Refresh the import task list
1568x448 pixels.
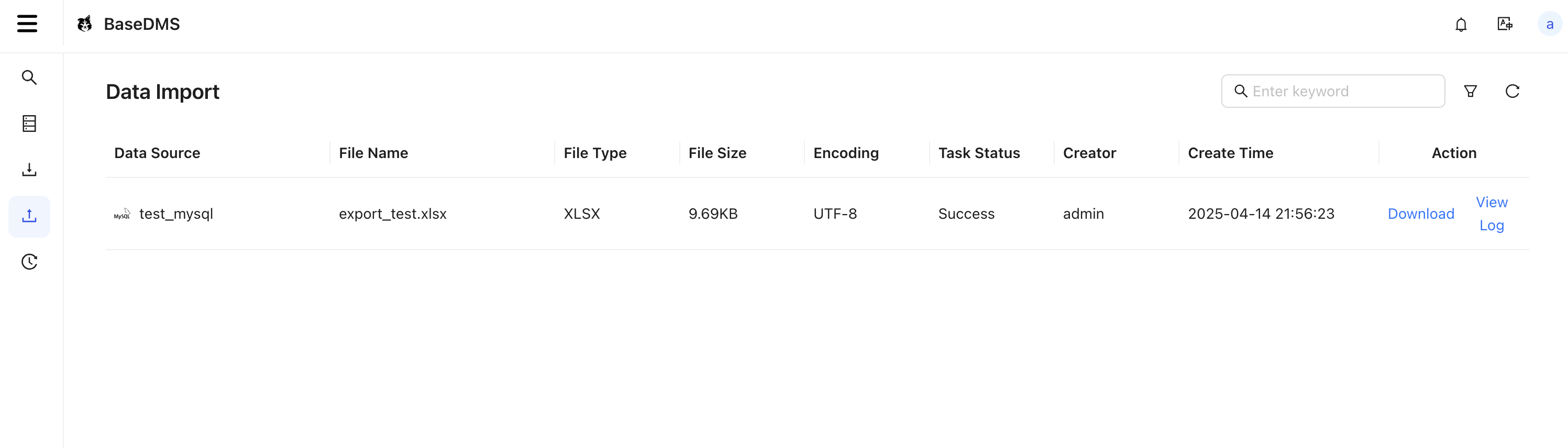pyautogui.click(x=1512, y=91)
